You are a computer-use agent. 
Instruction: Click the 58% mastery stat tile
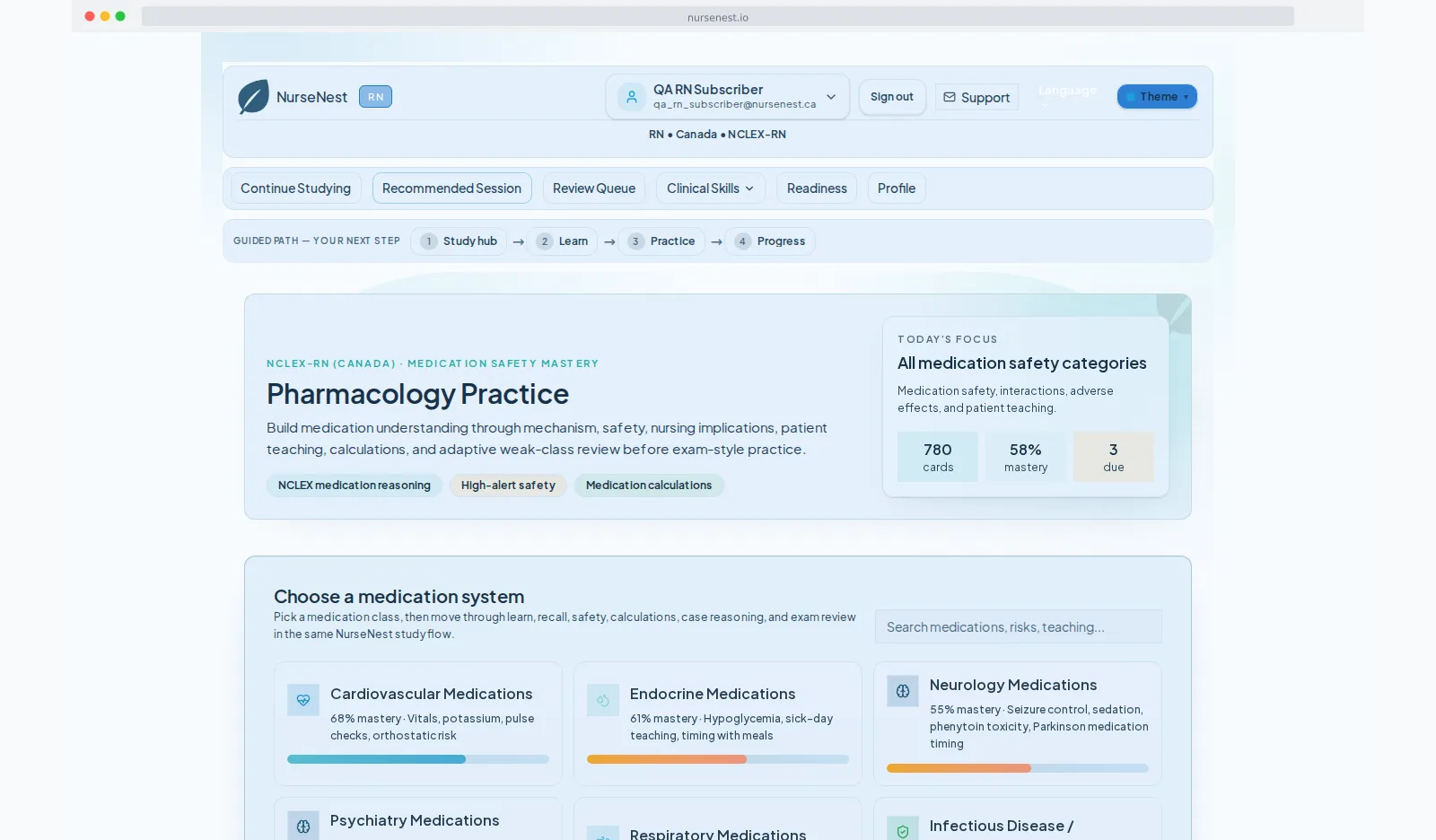[x=1026, y=457]
